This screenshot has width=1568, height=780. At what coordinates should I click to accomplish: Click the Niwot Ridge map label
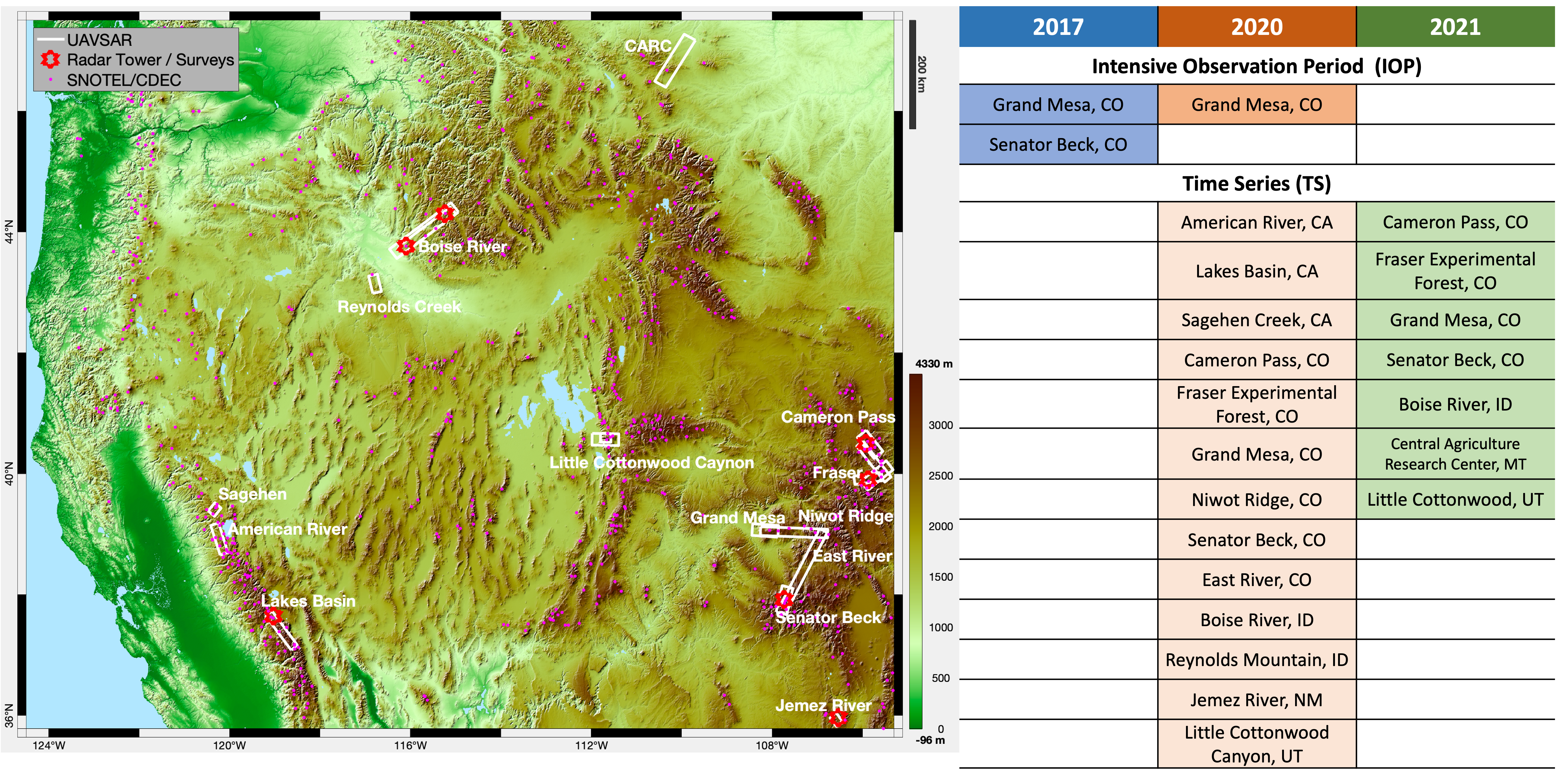[x=845, y=516]
